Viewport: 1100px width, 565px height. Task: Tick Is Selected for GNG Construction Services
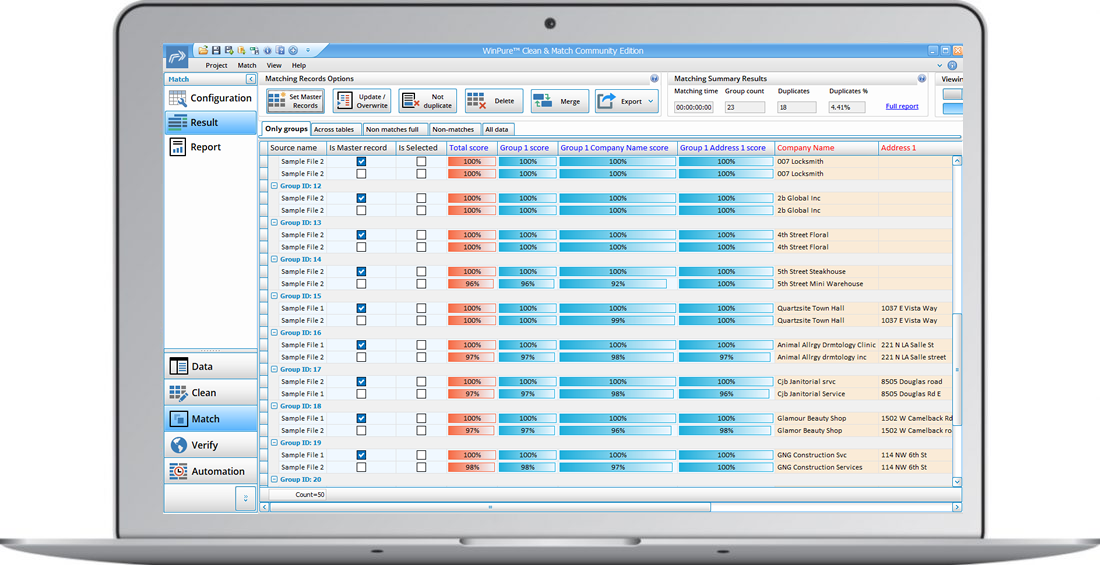(x=421, y=467)
